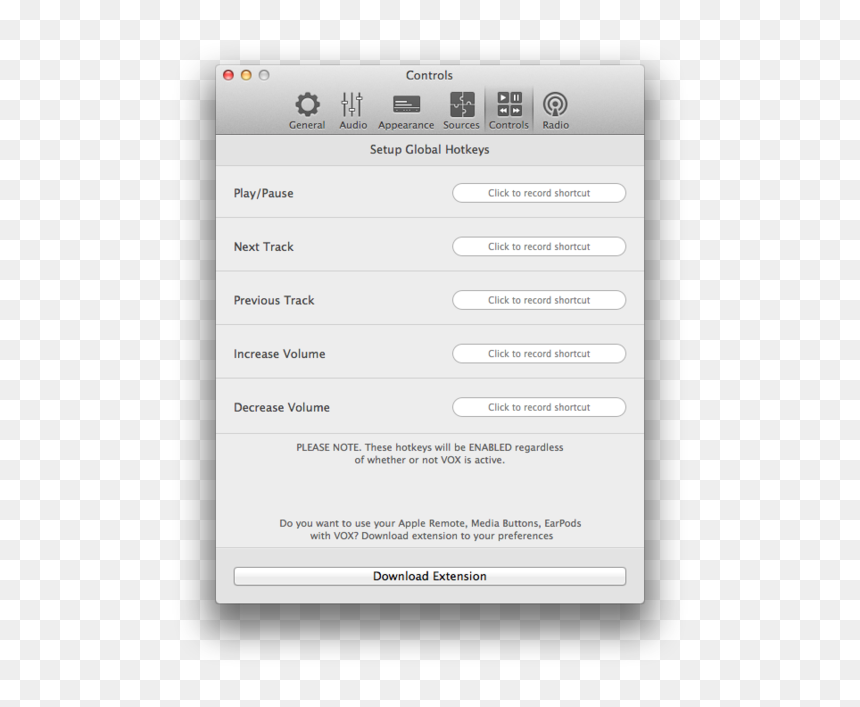This screenshot has width=860, height=707.
Task: Record shortcut for Increase Volume
Action: pyautogui.click(x=539, y=354)
